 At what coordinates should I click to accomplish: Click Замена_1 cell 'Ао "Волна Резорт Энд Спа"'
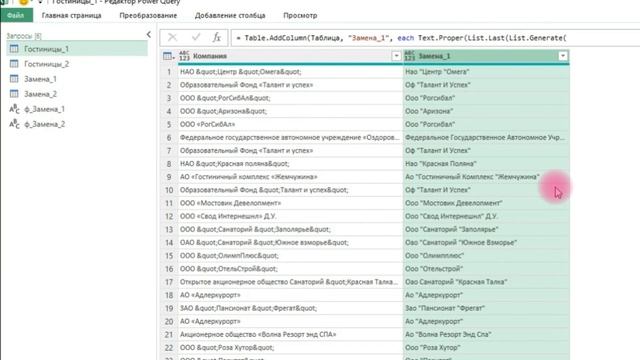(x=486, y=334)
